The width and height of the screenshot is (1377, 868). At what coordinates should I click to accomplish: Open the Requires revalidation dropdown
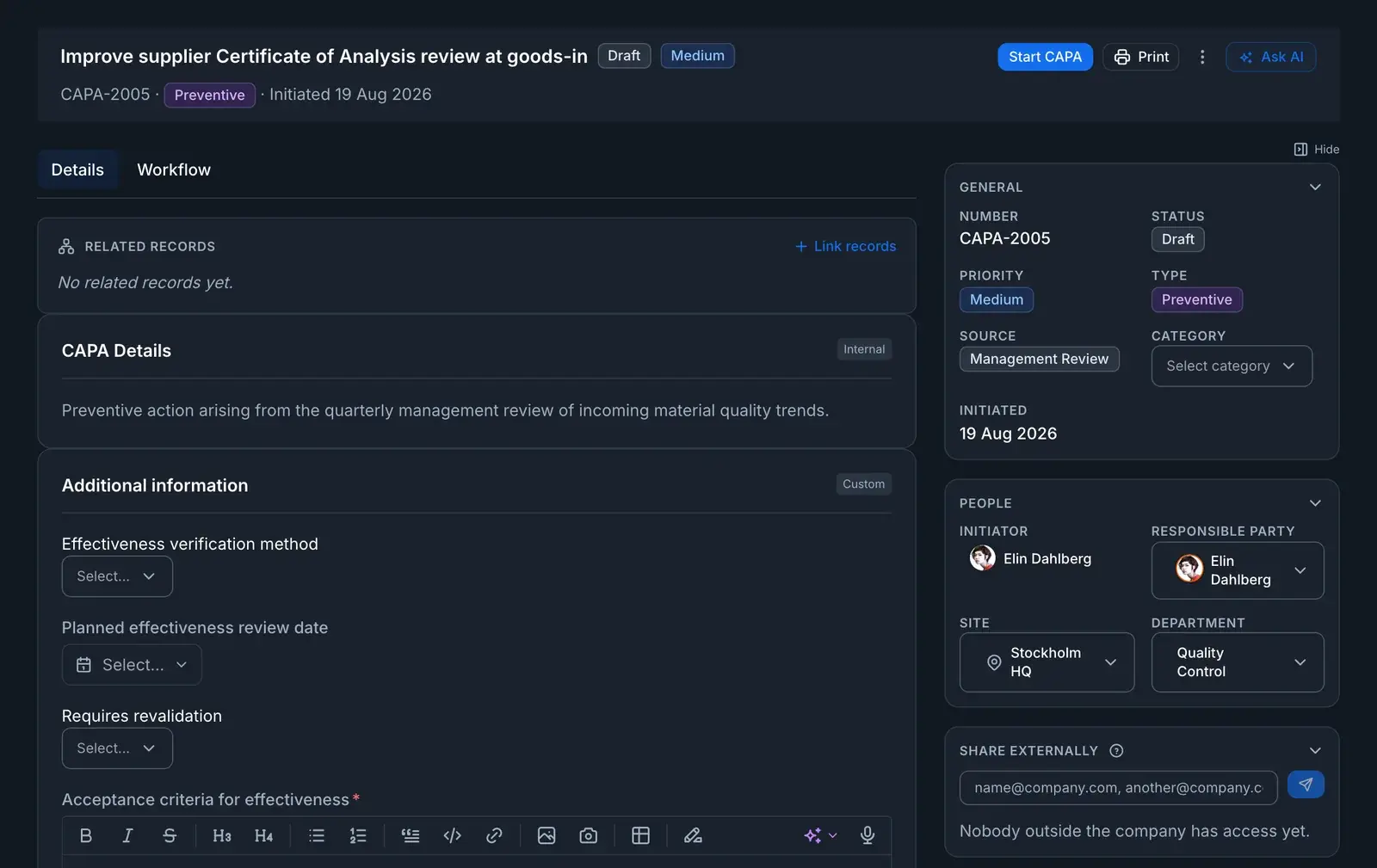[117, 748]
